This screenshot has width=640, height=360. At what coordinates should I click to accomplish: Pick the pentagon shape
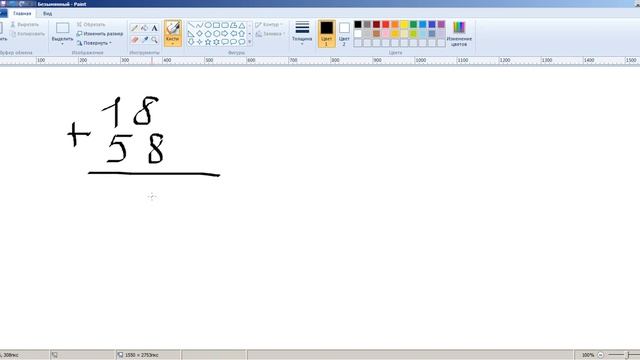tap(208, 33)
